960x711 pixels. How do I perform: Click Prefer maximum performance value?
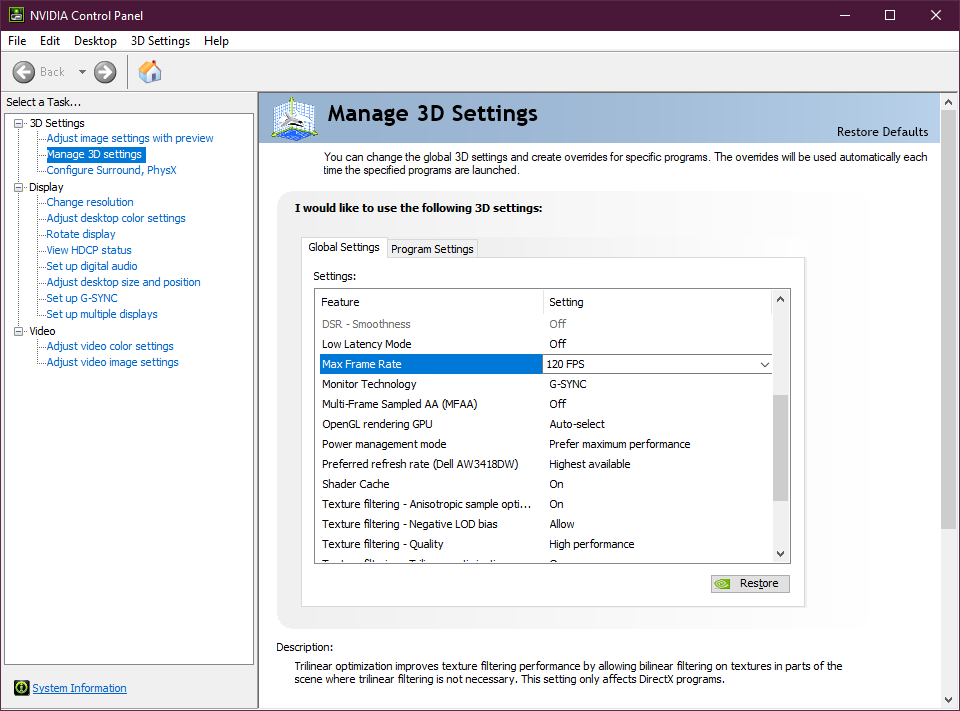click(x=620, y=444)
